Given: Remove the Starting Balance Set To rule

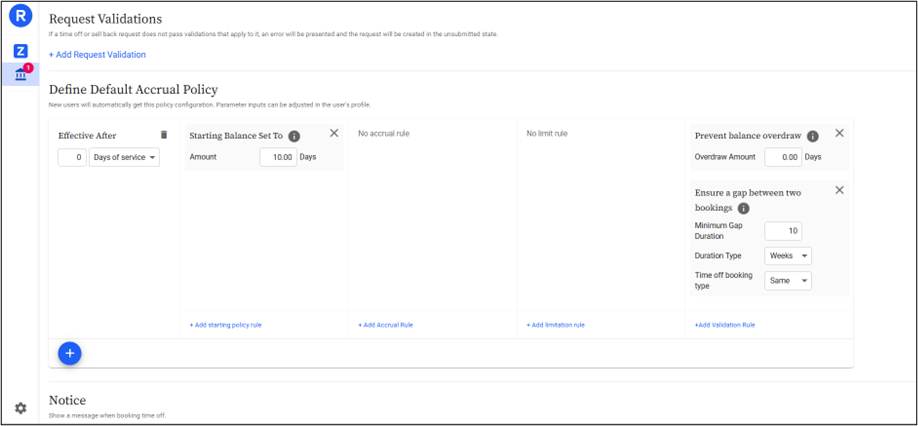Looking at the screenshot, I should [334, 133].
